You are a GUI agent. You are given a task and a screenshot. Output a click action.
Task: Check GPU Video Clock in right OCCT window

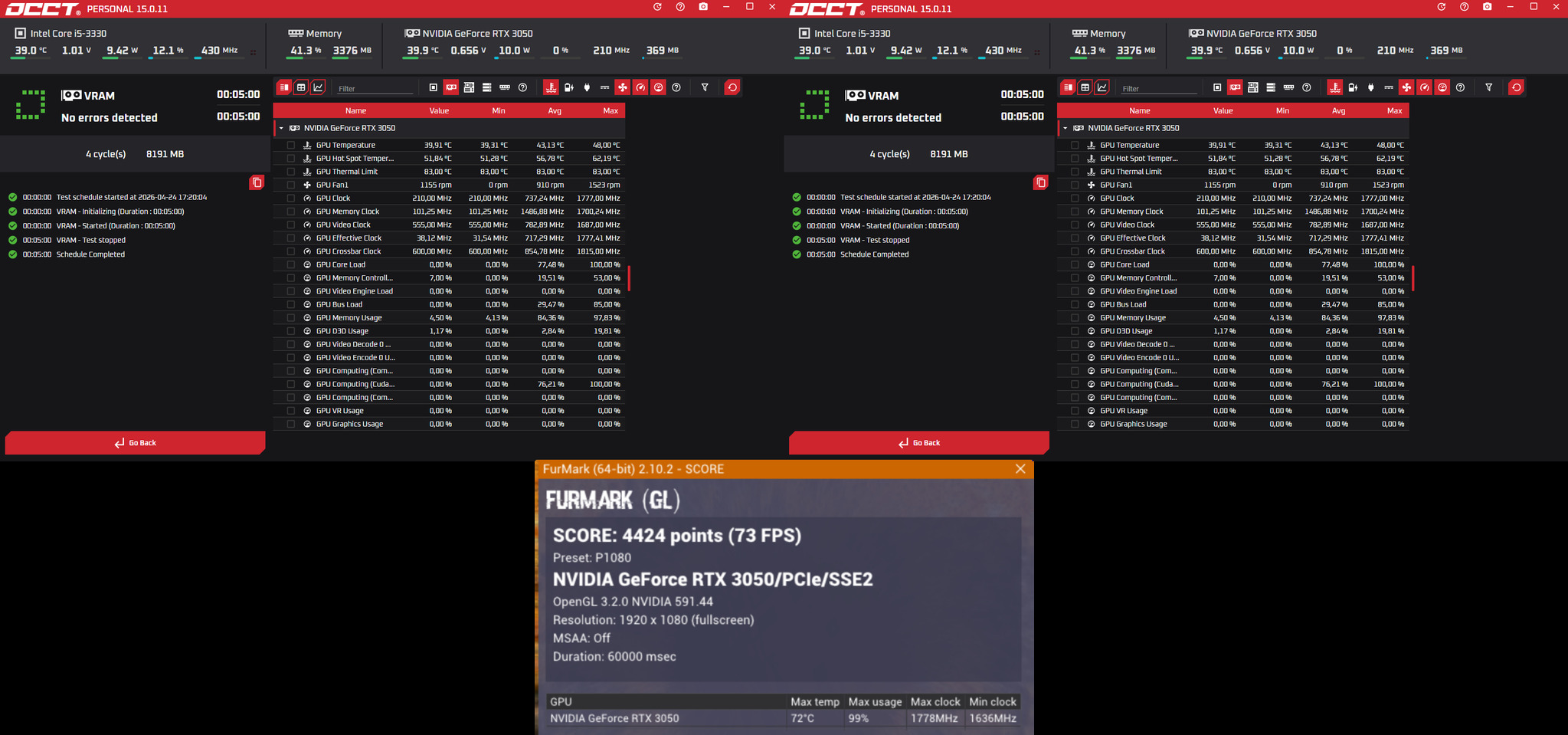[x=1075, y=225]
